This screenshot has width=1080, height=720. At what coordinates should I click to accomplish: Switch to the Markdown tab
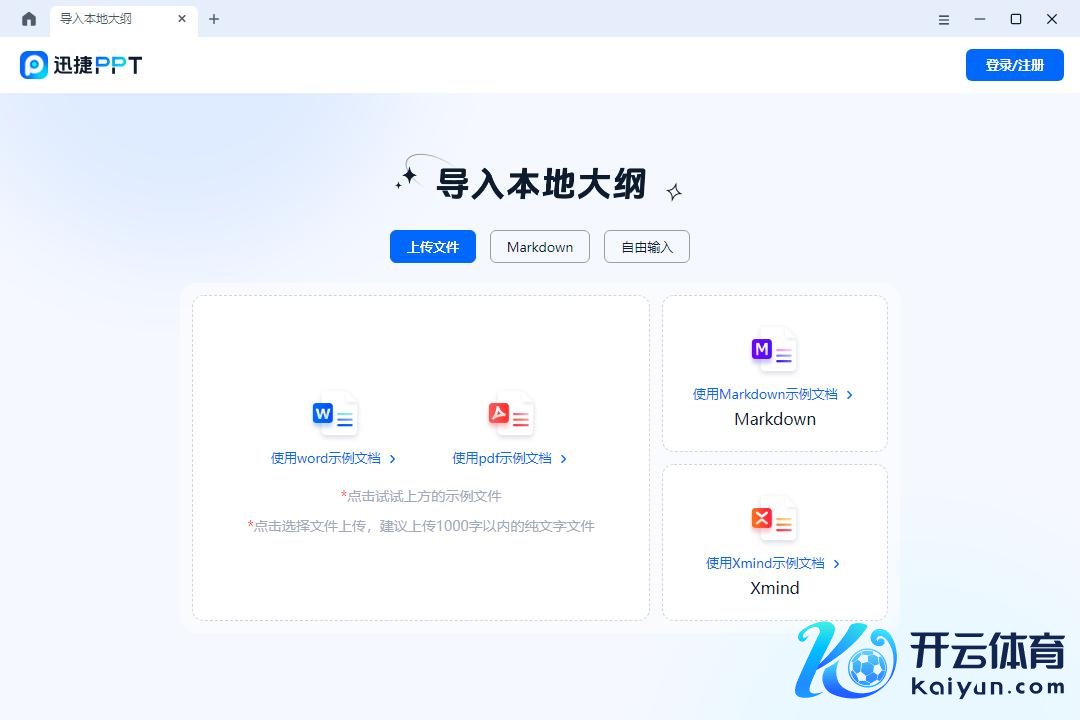point(540,247)
